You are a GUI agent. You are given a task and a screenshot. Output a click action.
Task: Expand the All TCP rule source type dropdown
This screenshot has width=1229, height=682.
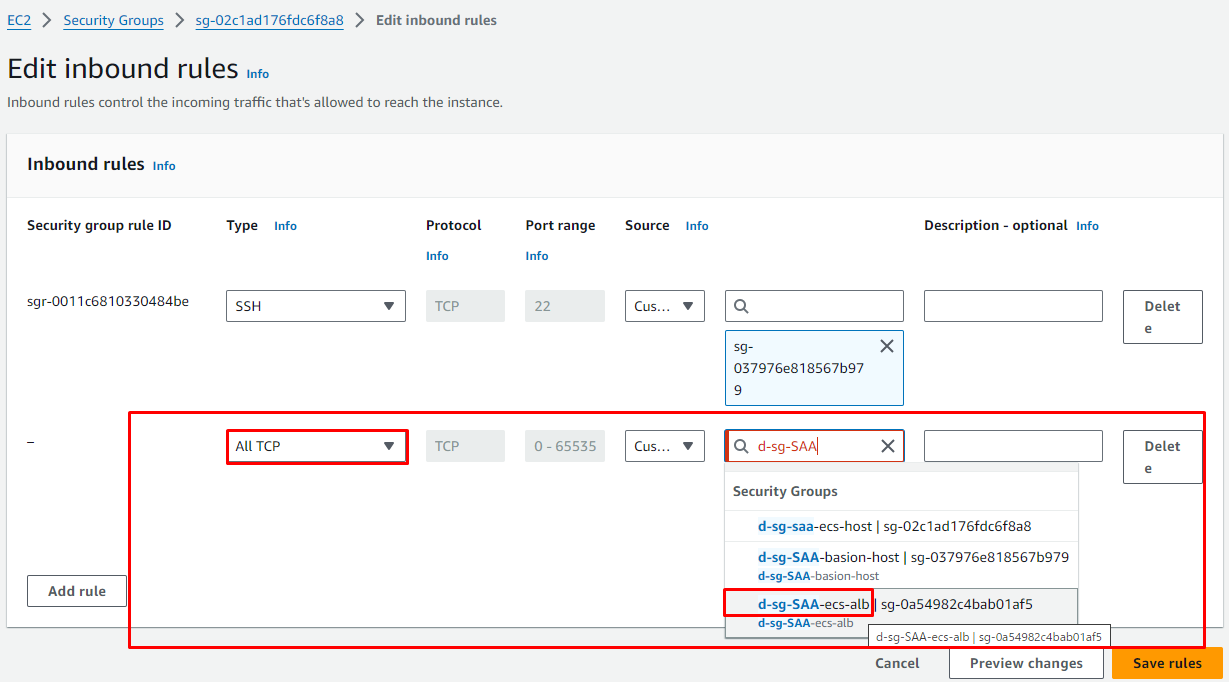coord(664,446)
